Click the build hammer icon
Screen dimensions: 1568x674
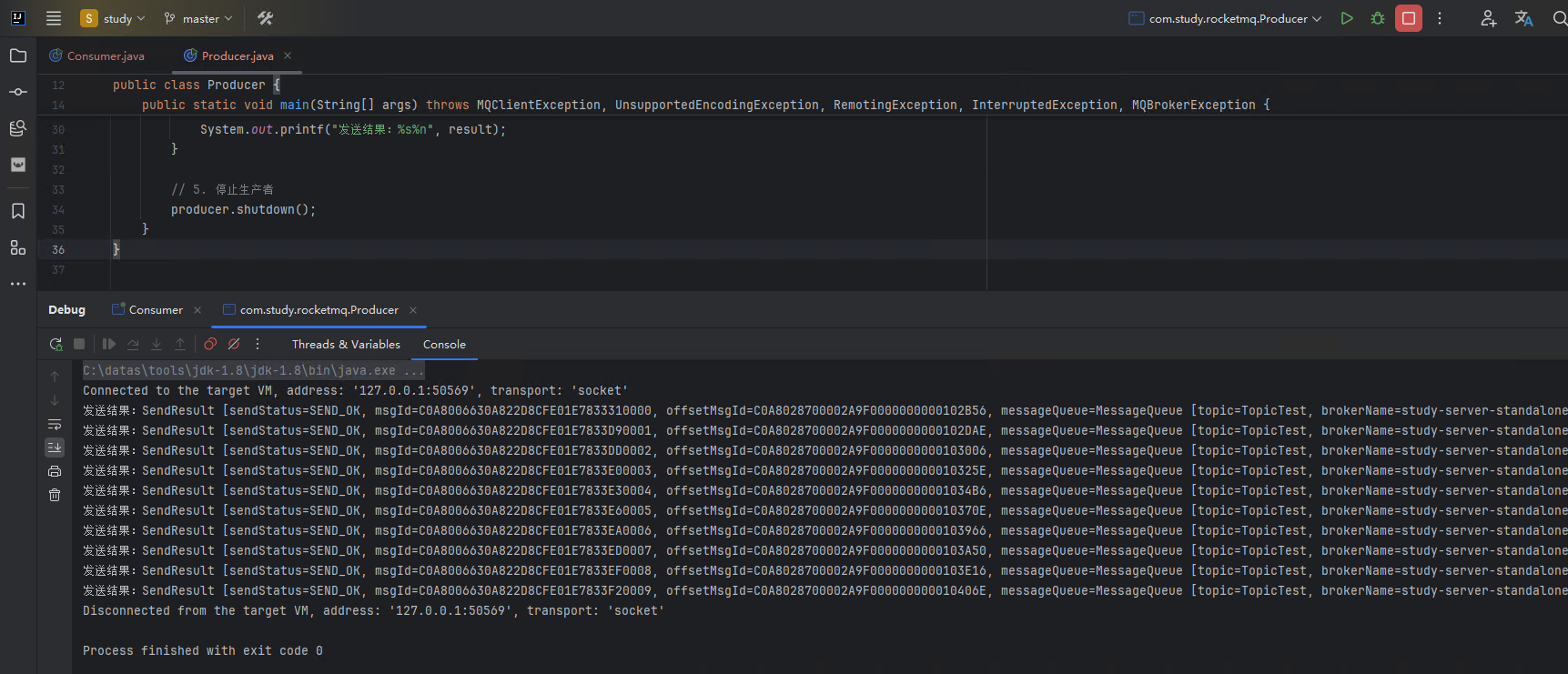coord(266,18)
